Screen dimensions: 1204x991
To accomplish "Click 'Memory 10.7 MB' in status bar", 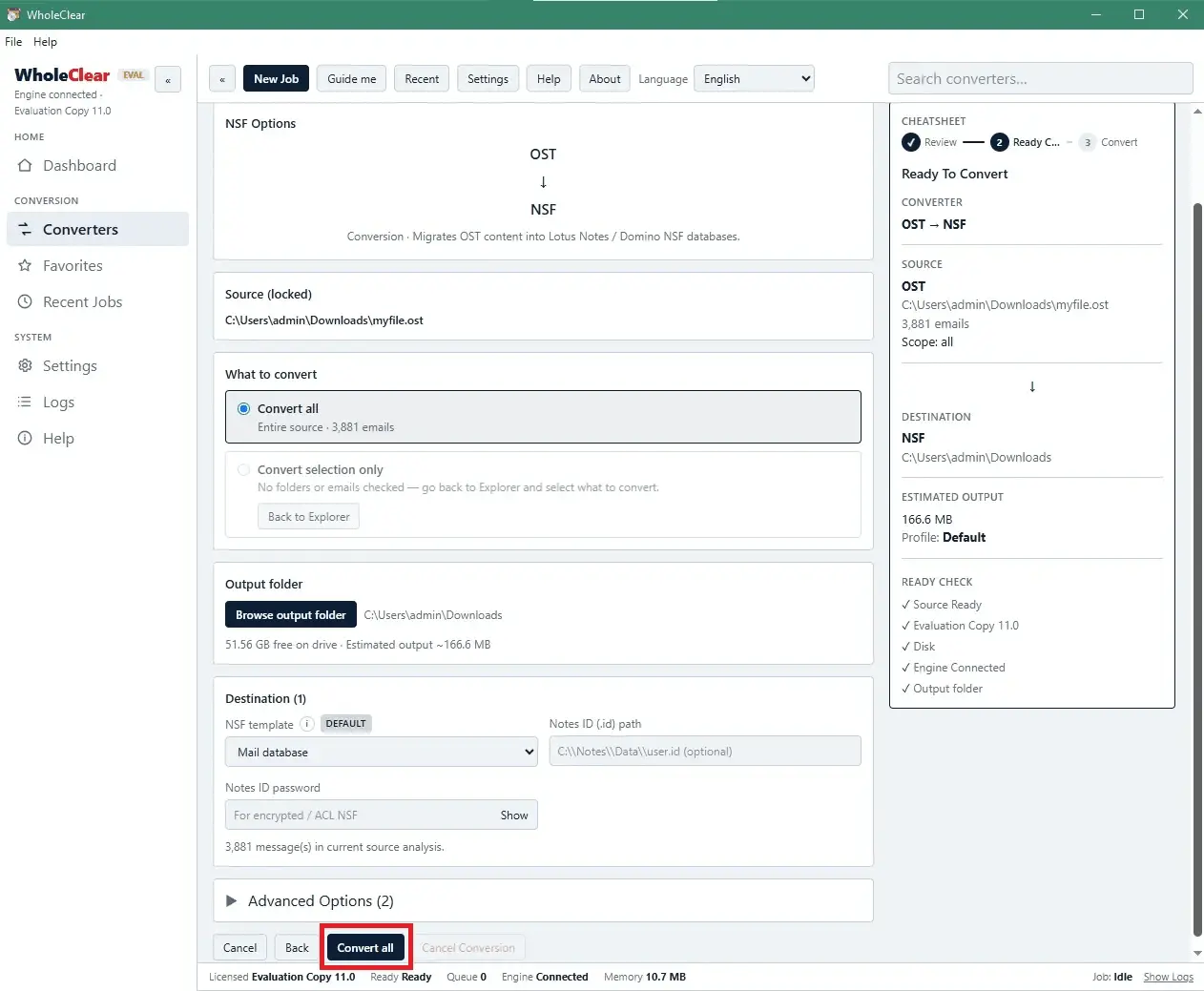I will click(x=645, y=977).
